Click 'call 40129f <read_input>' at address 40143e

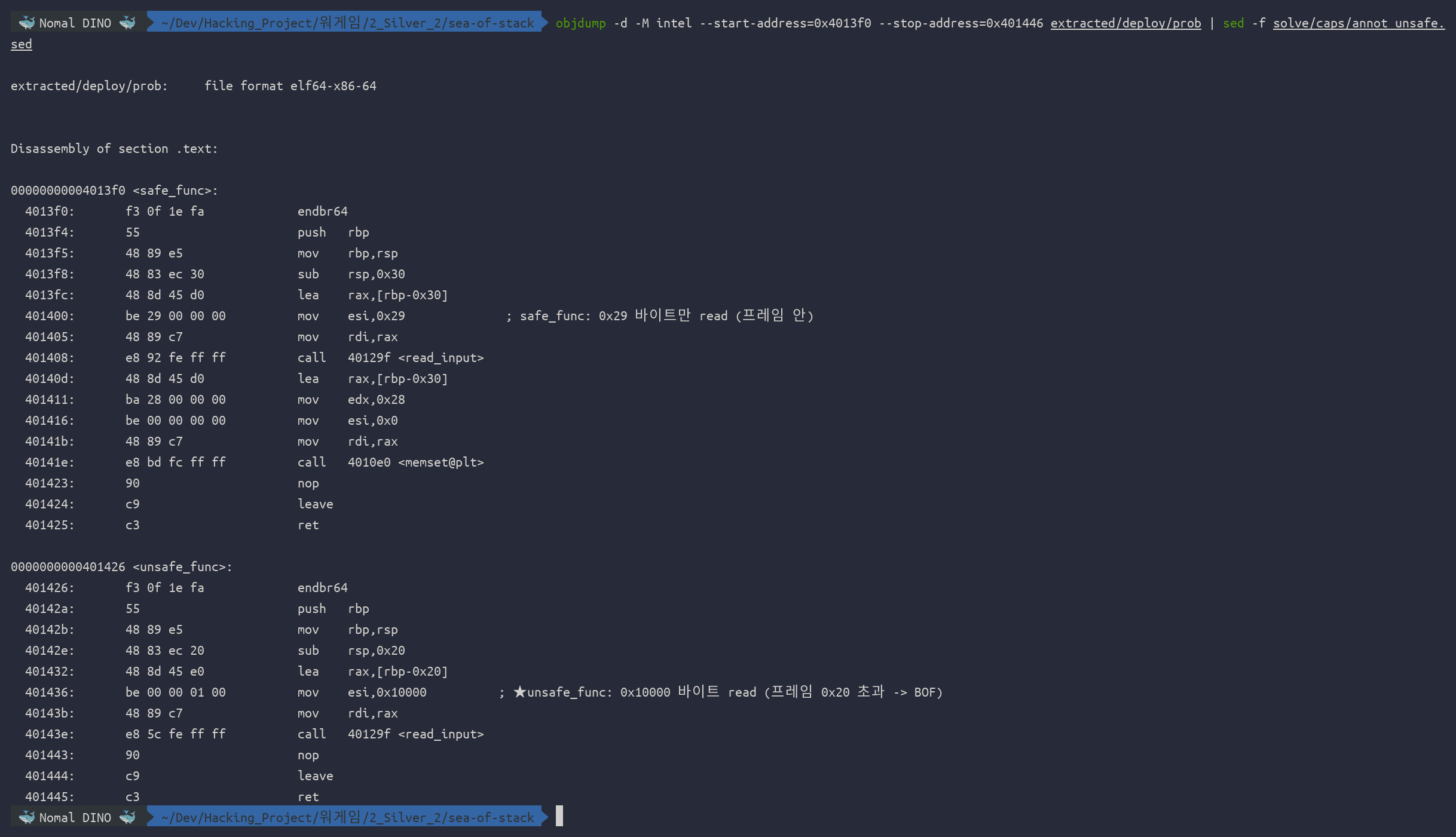click(391, 734)
